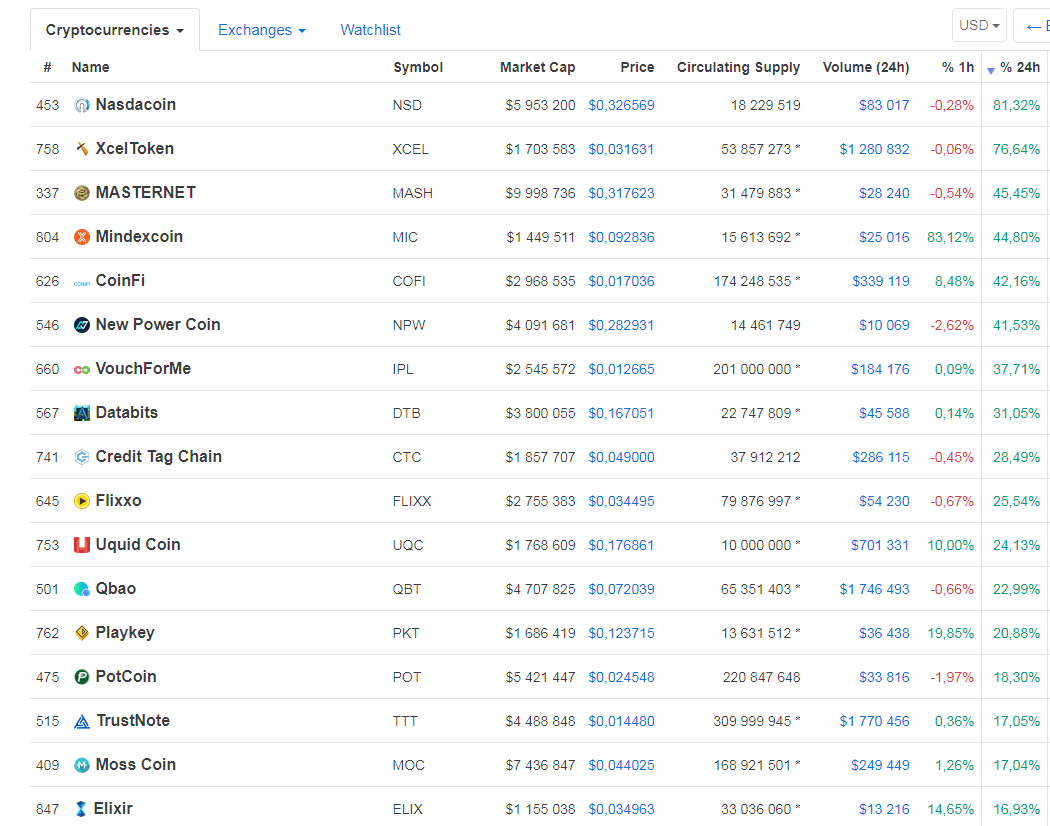Open the XcelToken coin page
Screen dimensions: 1050x826
tap(135, 149)
